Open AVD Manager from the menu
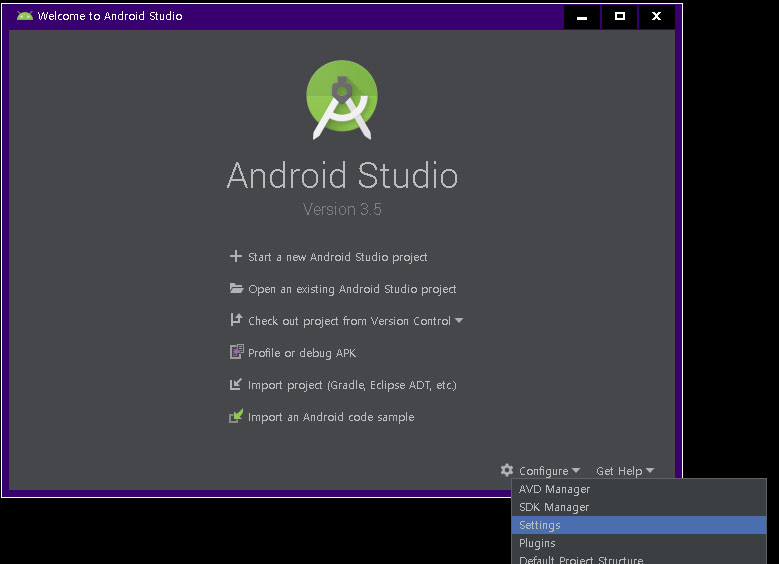The width and height of the screenshot is (779, 564). point(639,489)
